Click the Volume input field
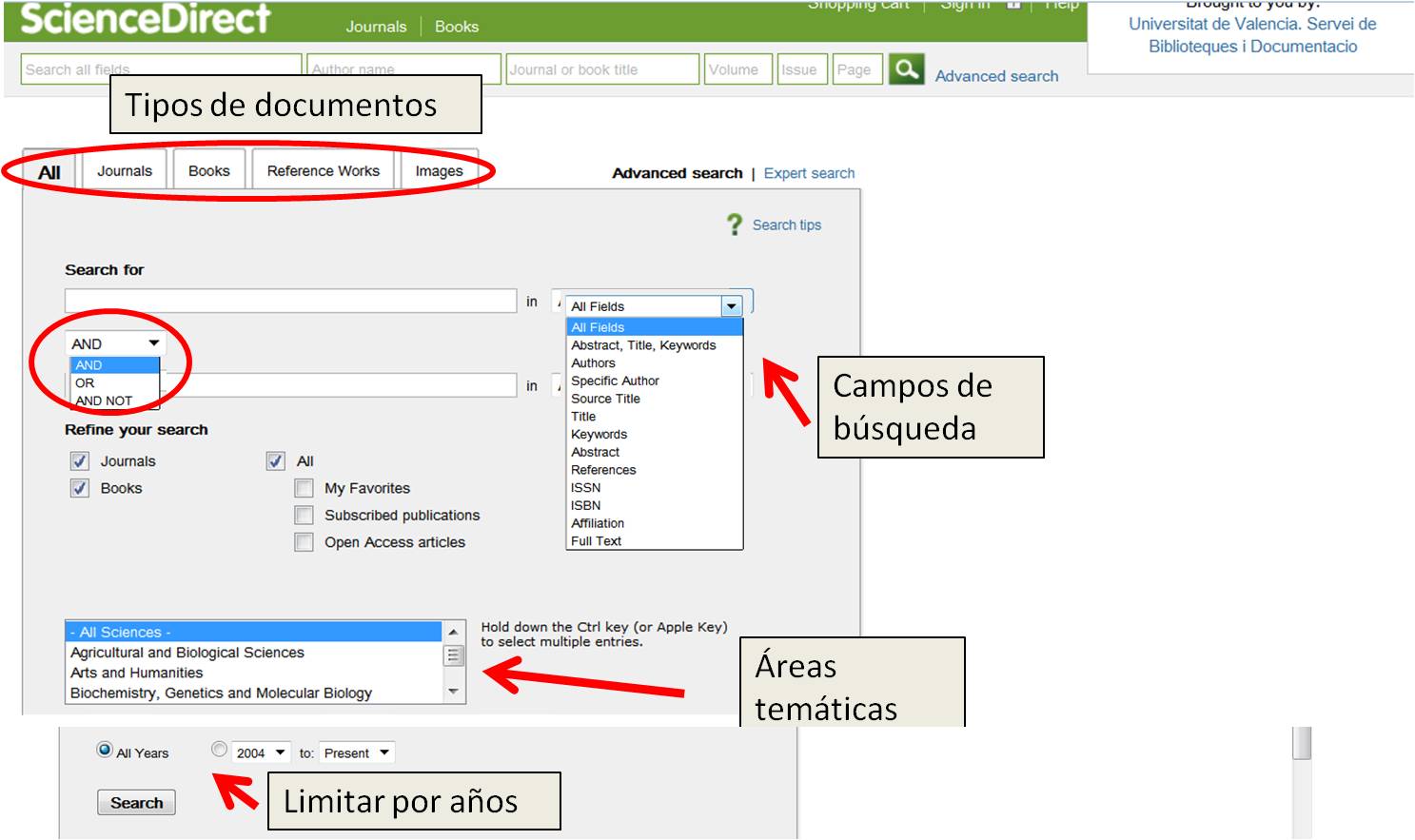The height and width of the screenshot is (840, 1415). pyautogui.click(x=738, y=69)
